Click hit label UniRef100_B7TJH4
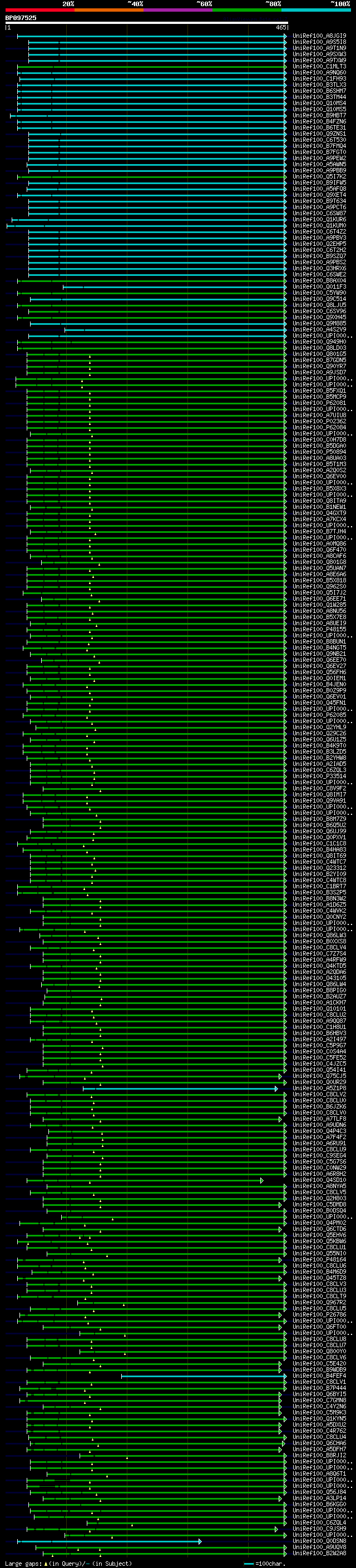Screen dimensions: 356x1568 pyautogui.click(x=319, y=531)
